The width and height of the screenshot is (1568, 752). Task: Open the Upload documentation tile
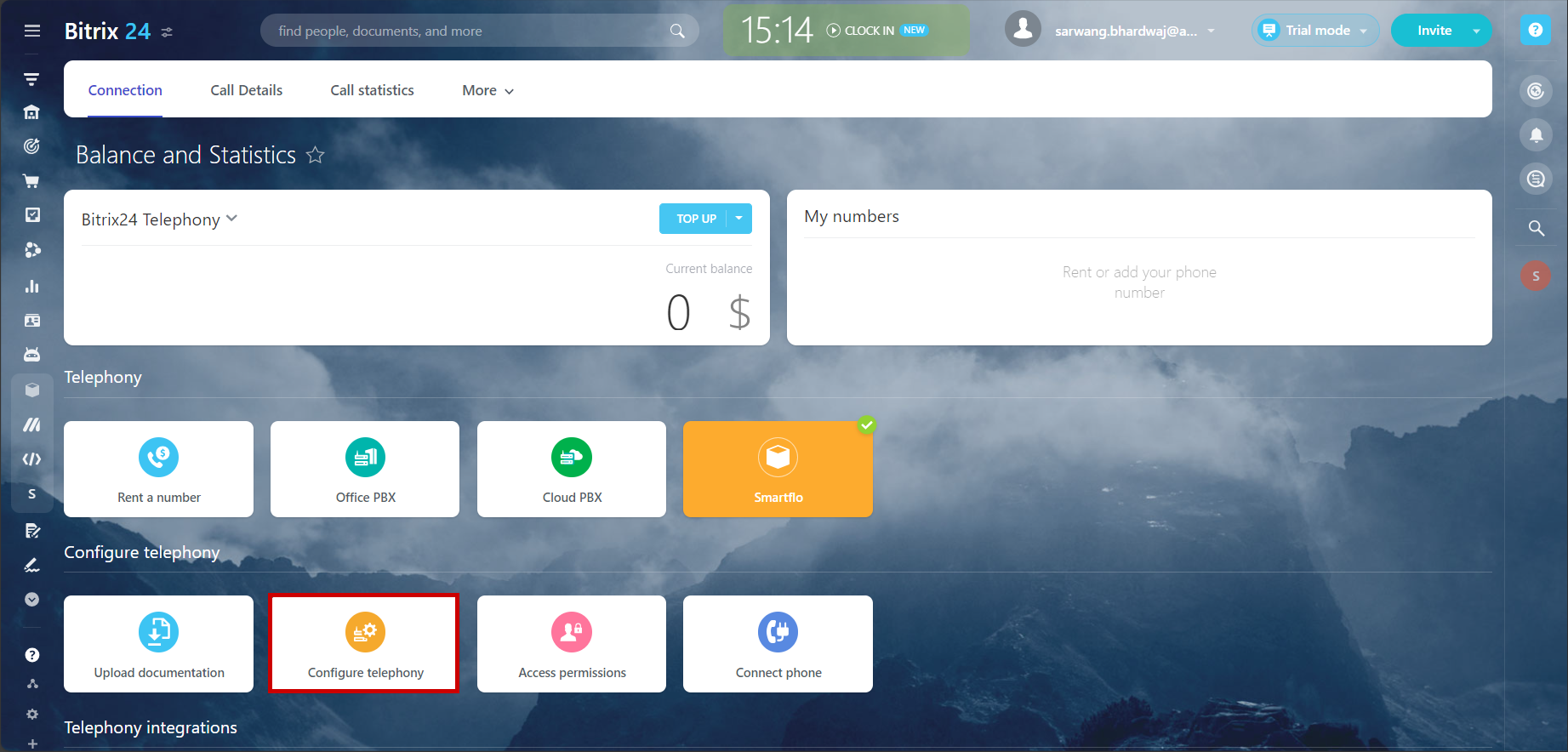[159, 644]
